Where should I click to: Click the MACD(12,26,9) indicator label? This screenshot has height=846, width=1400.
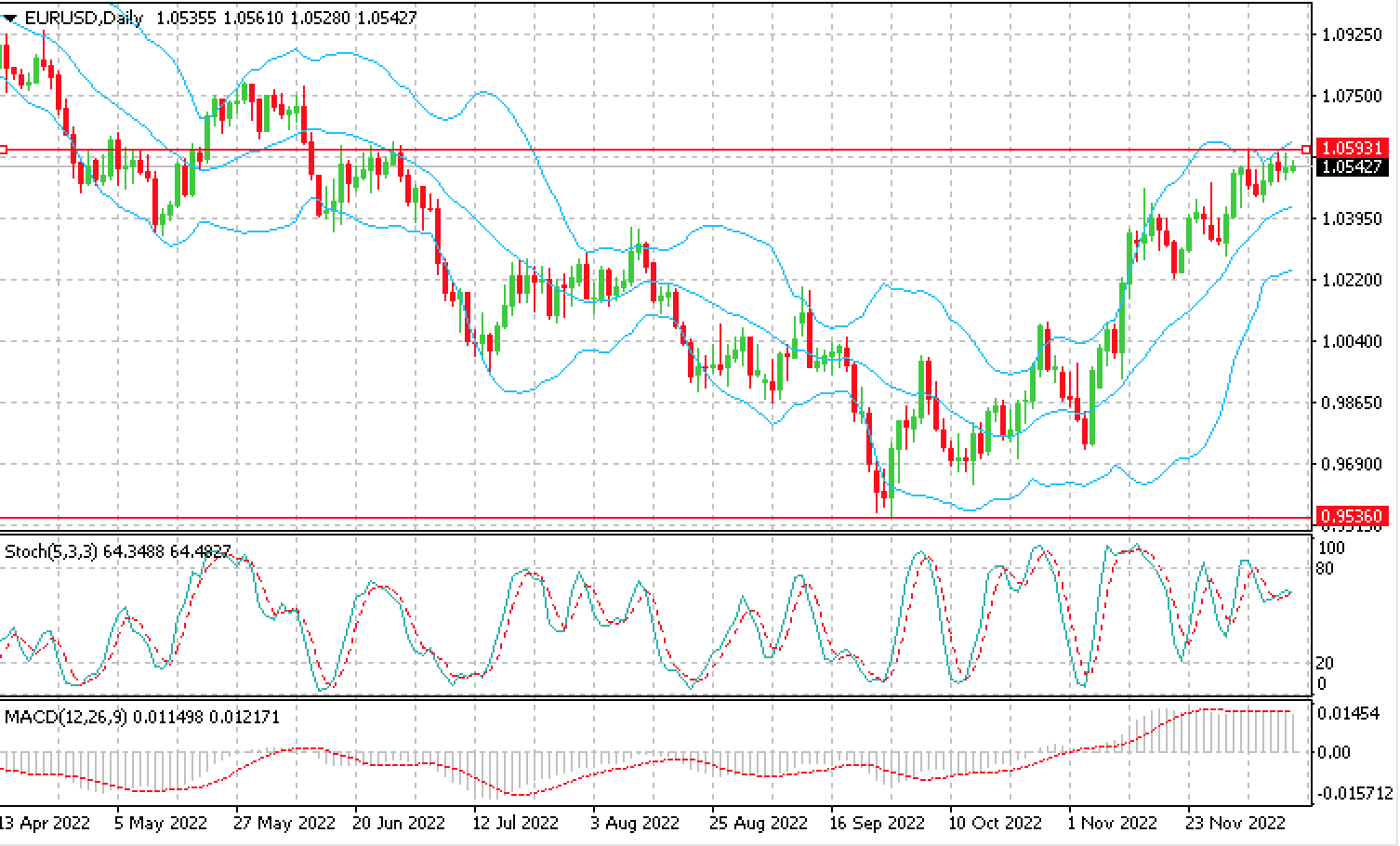[x=66, y=717]
